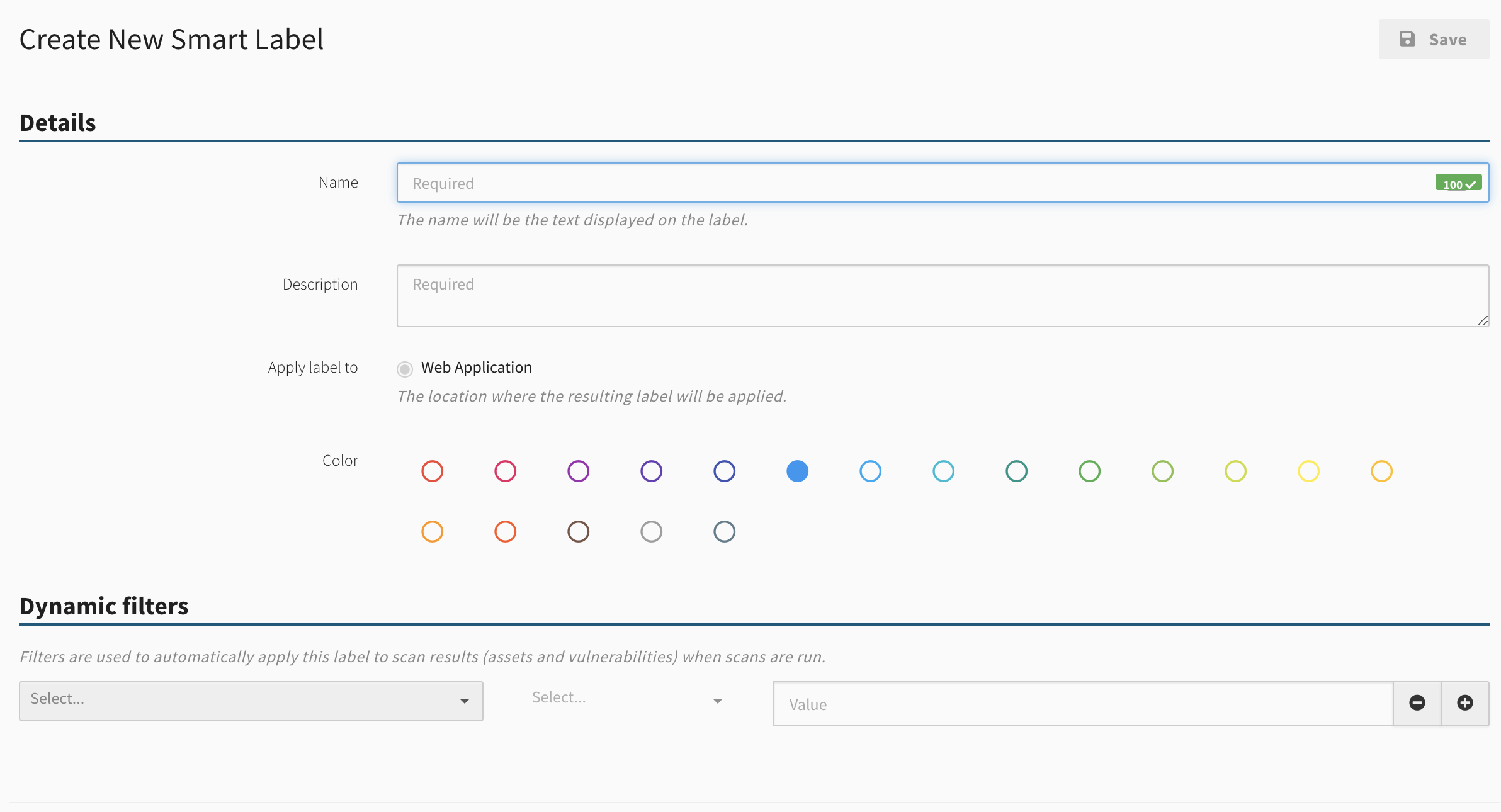Pick the teal color swatch
The width and height of the screenshot is (1501, 812).
[1017, 471]
